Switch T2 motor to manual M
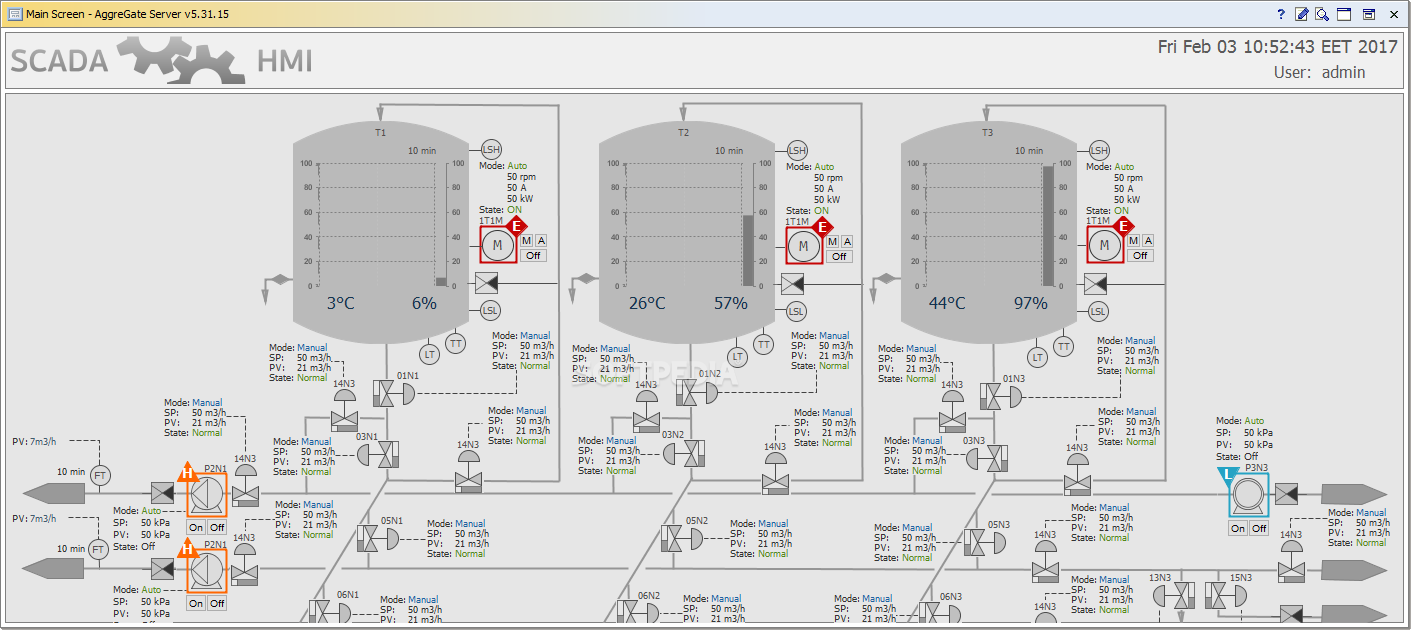This screenshot has height=630, width=1411. [x=832, y=241]
